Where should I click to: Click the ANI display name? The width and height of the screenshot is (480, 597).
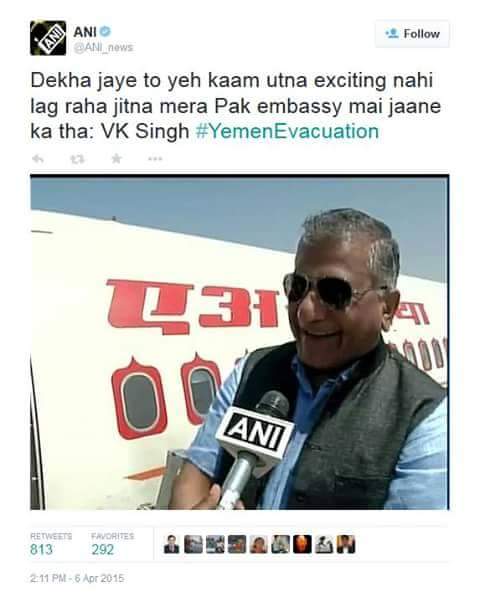(x=85, y=32)
